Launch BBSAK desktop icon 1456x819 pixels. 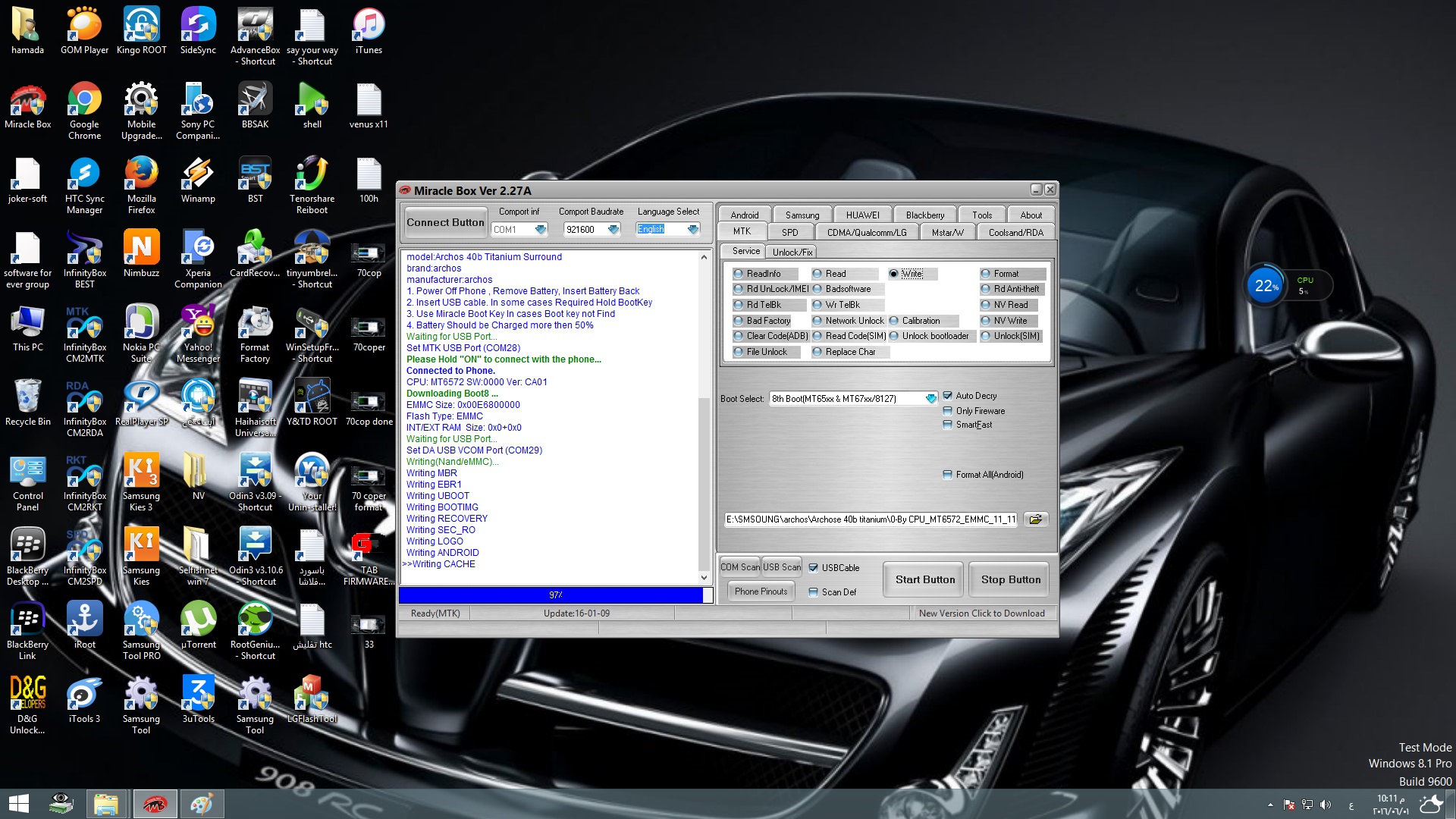pos(255,106)
